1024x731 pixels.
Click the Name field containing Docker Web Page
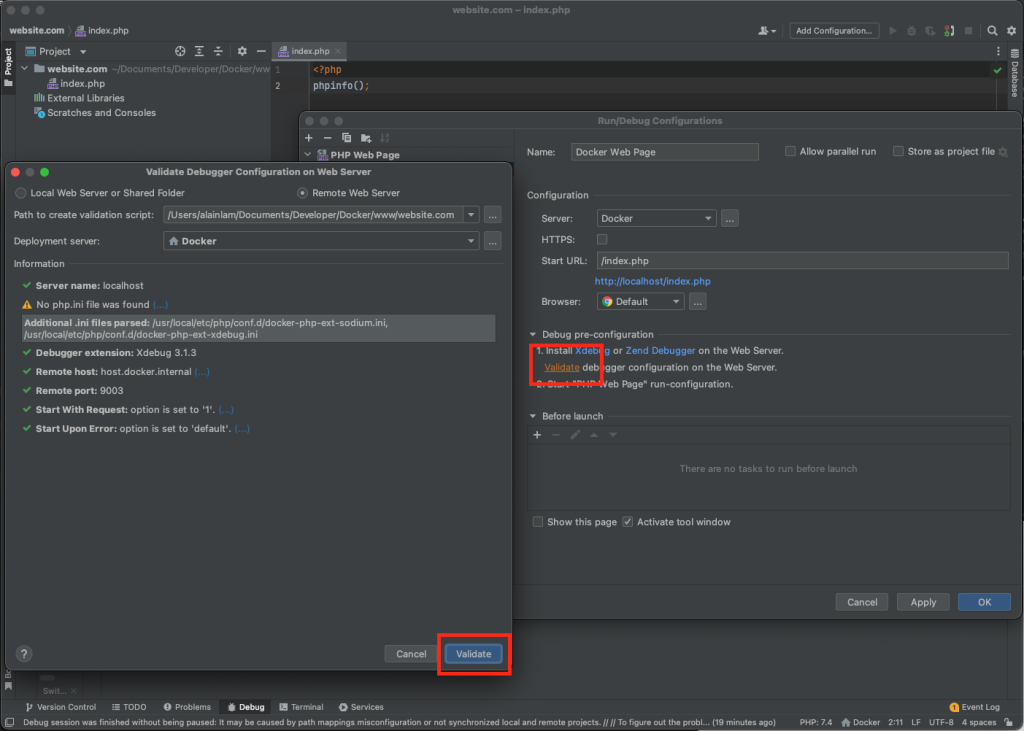665,152
